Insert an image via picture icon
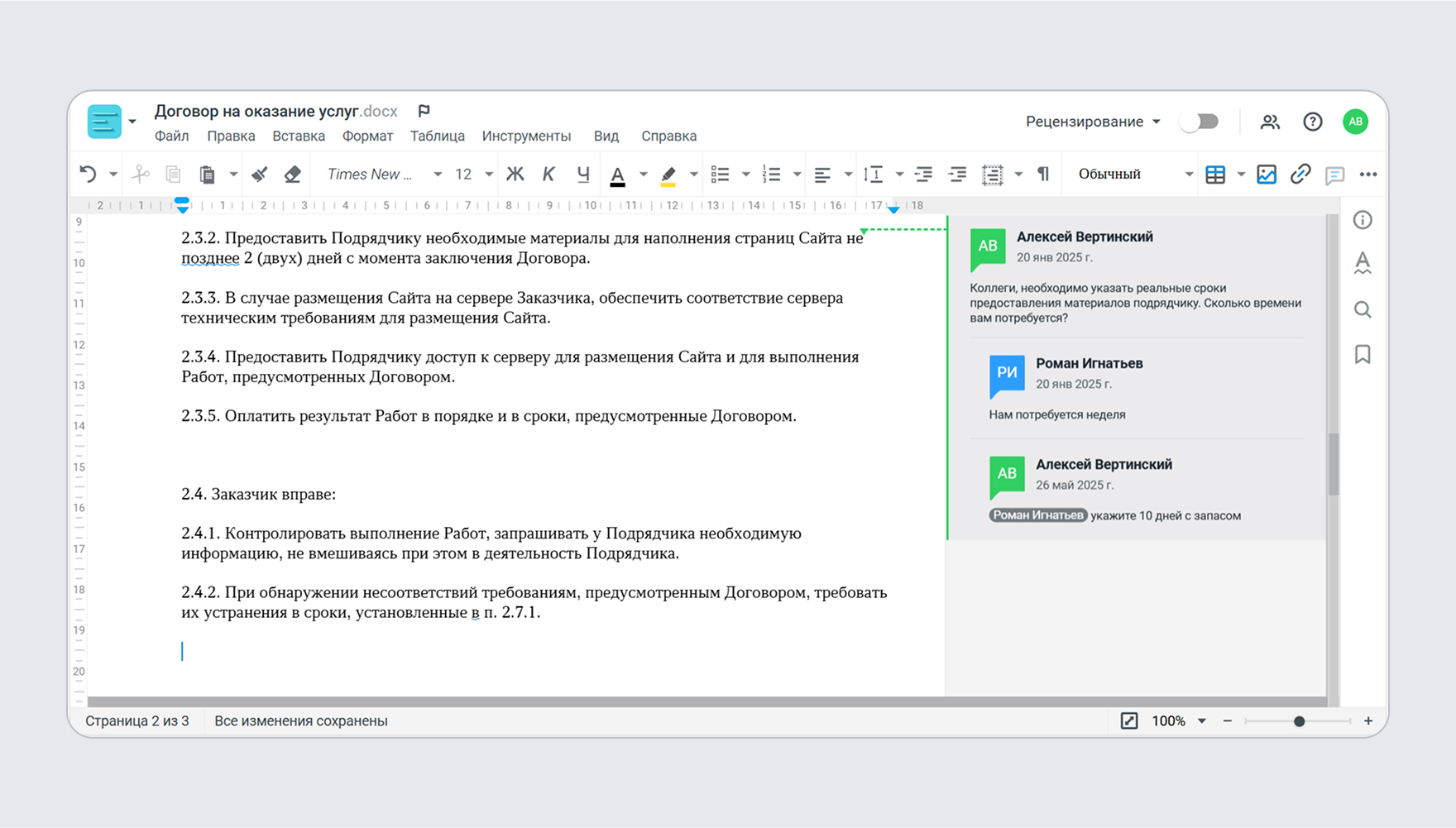The height and width of the screenshot is (828, 1456). [1267, 174]
